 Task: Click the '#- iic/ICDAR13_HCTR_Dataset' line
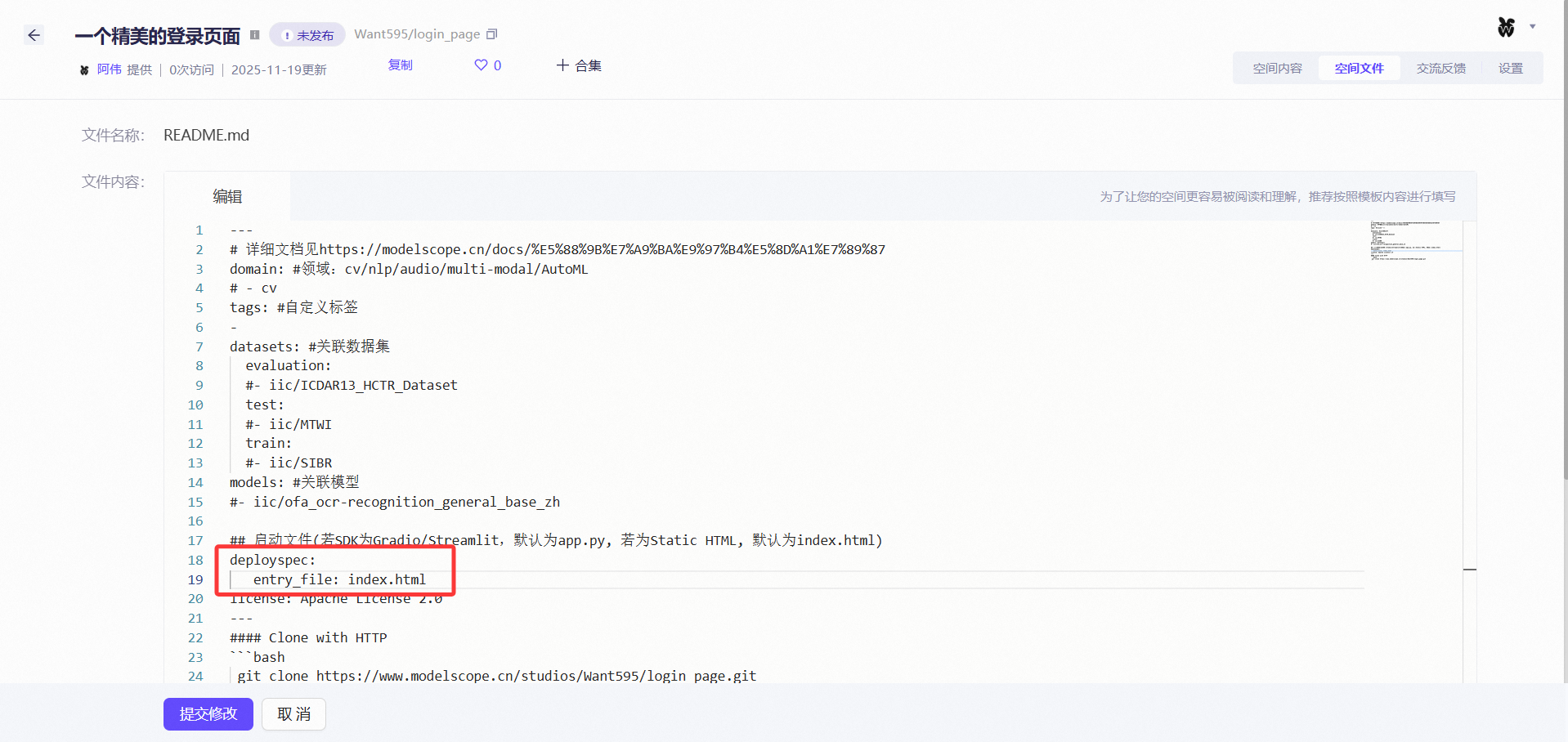pyautogui.click(x=352, y=385)
